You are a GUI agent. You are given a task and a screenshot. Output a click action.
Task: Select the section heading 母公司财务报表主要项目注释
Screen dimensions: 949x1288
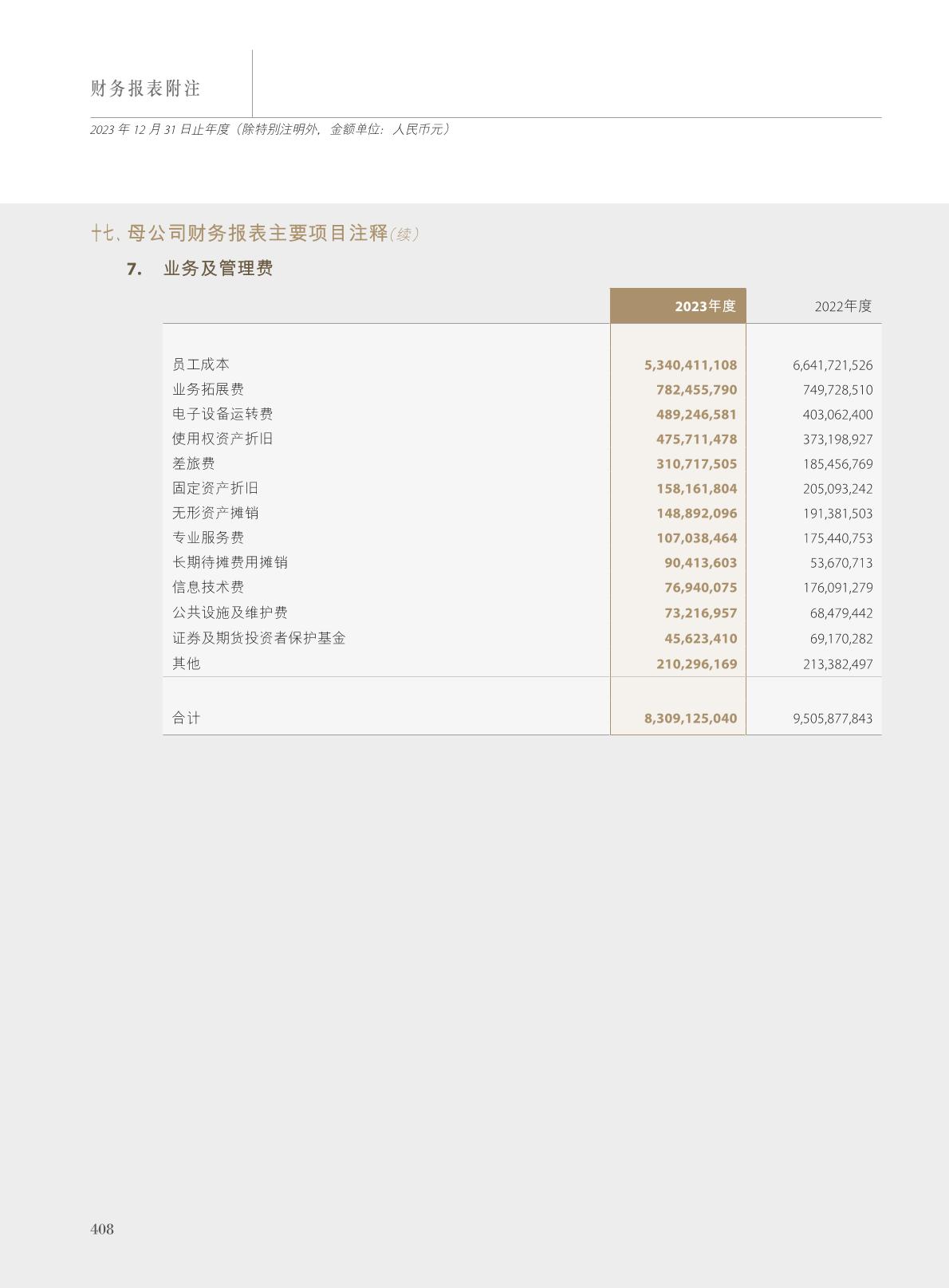coord(257,234)
